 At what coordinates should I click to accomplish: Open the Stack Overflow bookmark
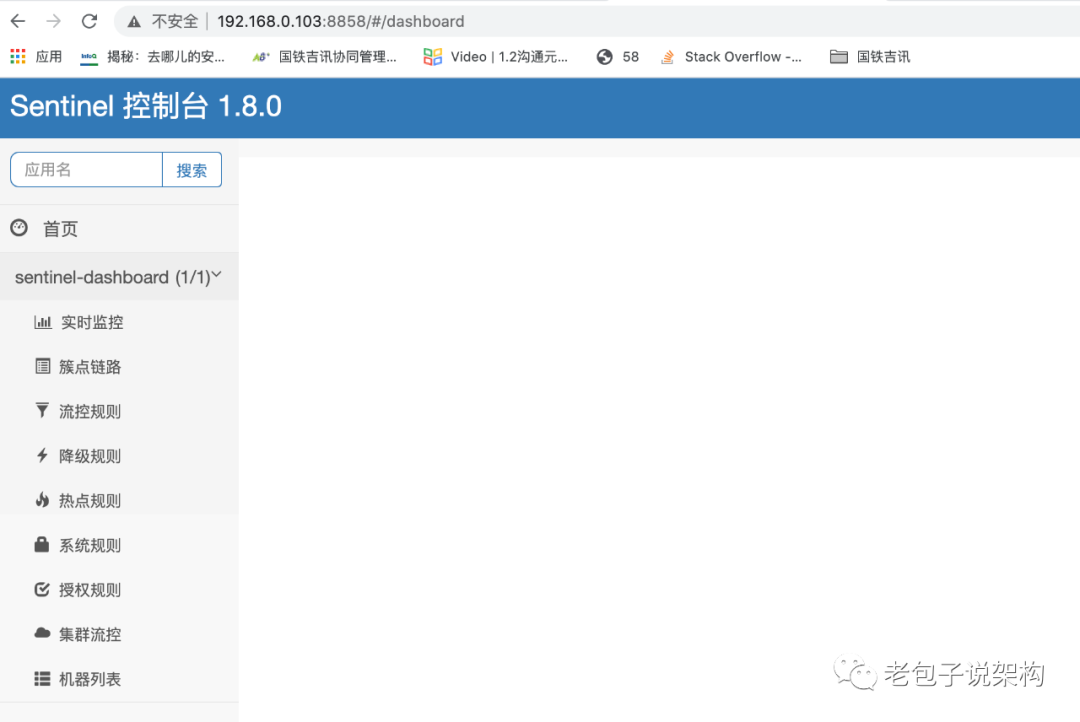pos(731,56)
